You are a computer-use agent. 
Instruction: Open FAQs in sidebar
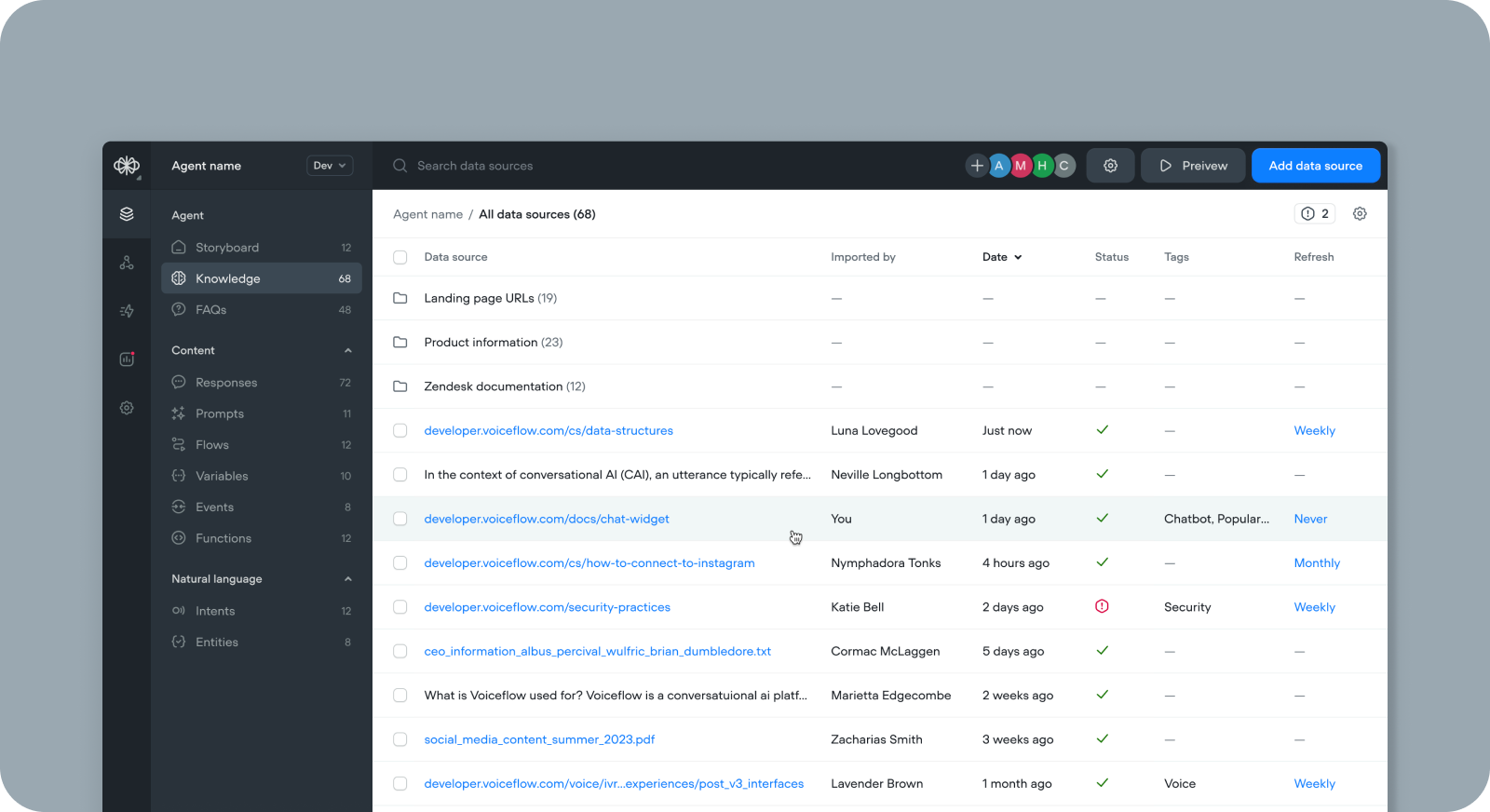[262, 310]
